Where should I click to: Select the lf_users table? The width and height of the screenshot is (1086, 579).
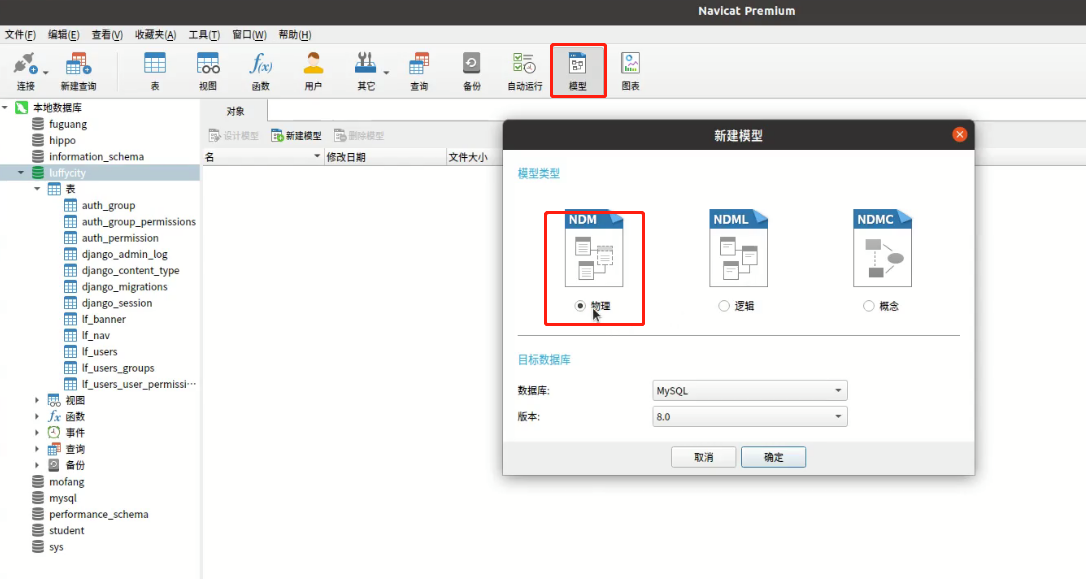100,352
